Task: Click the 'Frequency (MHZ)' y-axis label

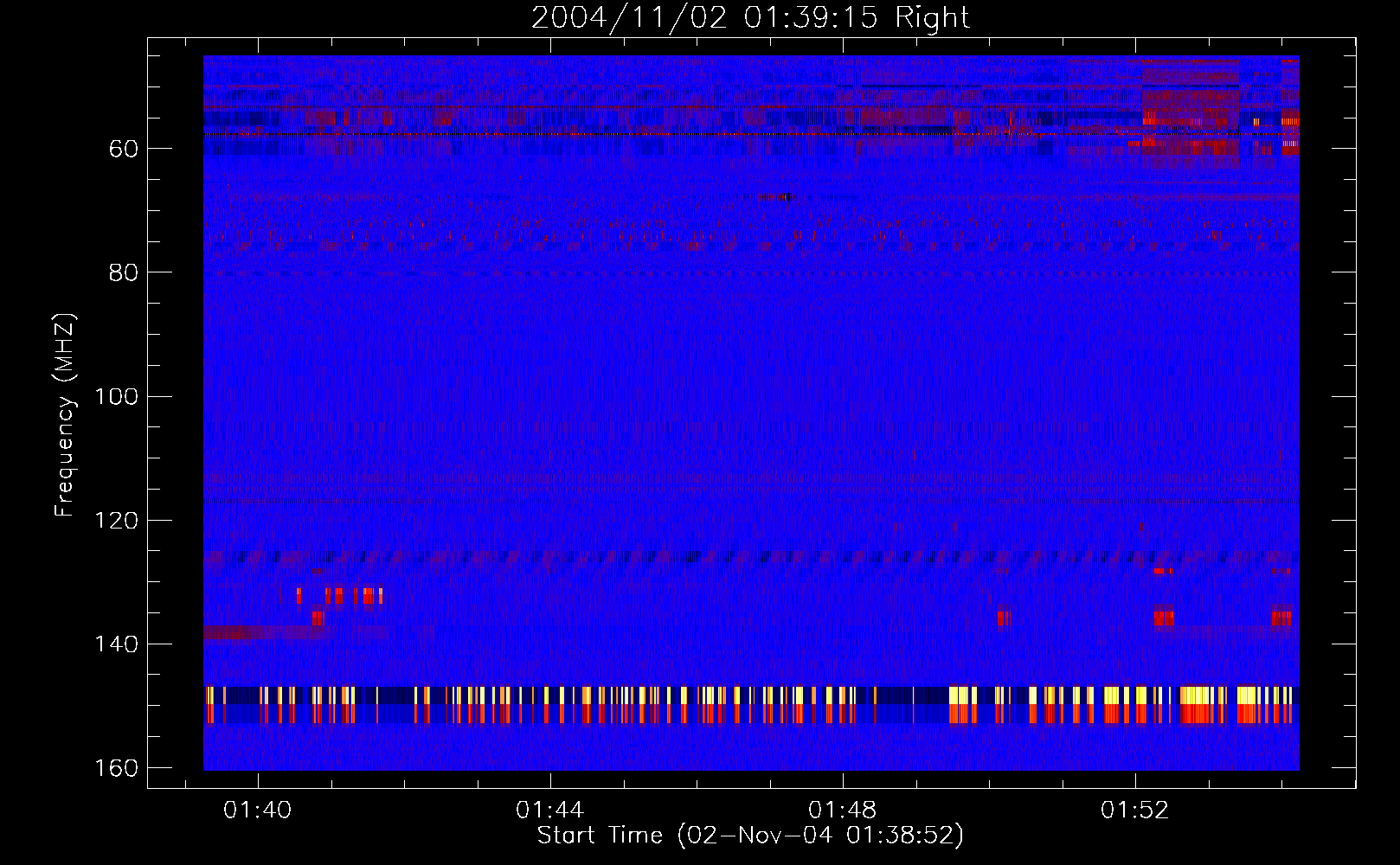Action: coord(66,415)
